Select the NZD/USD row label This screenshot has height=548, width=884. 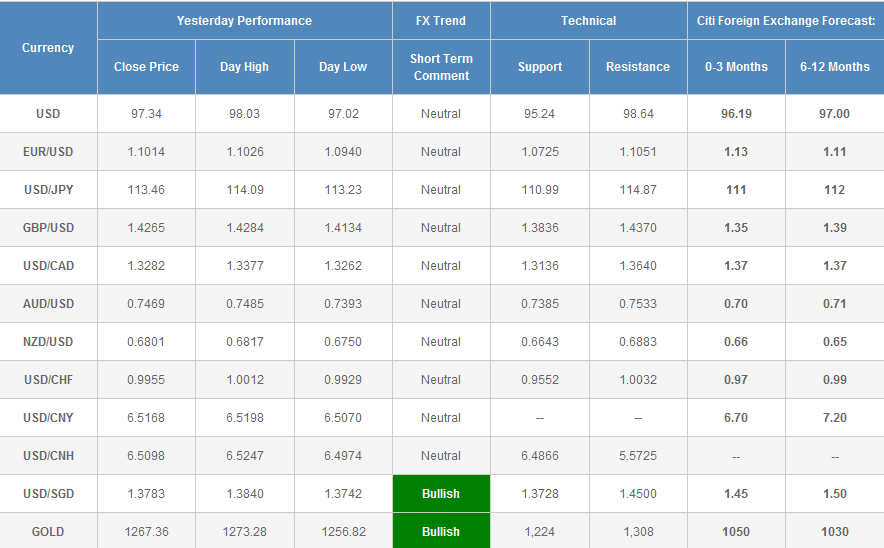(x=48, y=342)
